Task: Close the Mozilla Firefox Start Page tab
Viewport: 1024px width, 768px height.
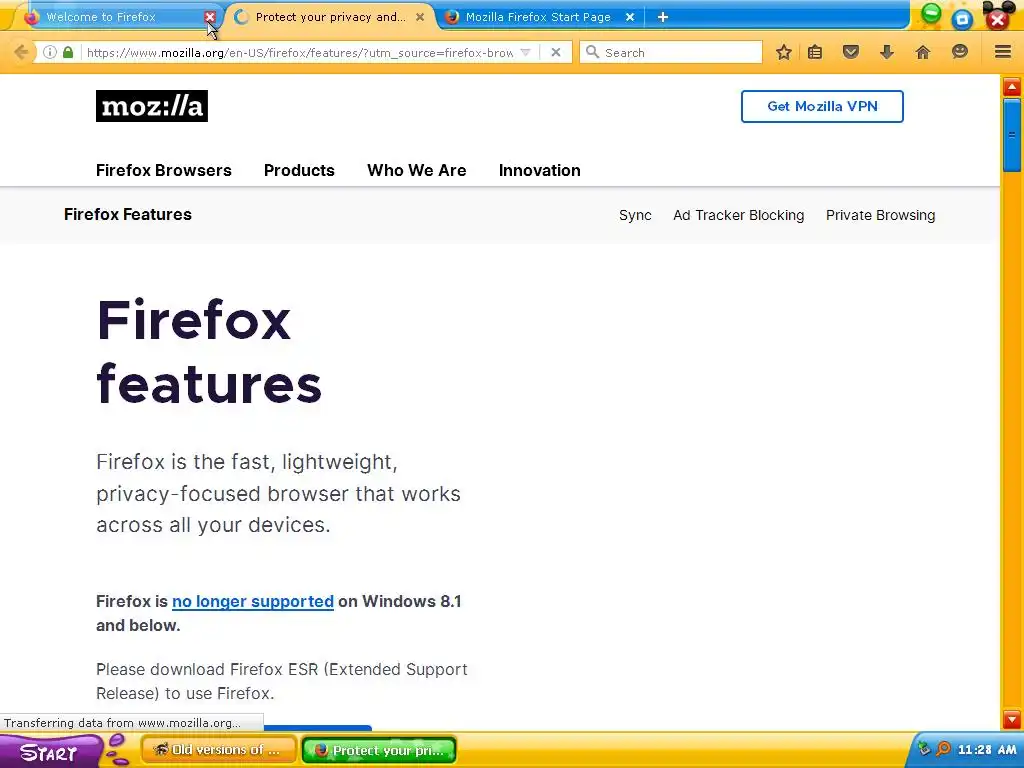Action: [630, 17]
